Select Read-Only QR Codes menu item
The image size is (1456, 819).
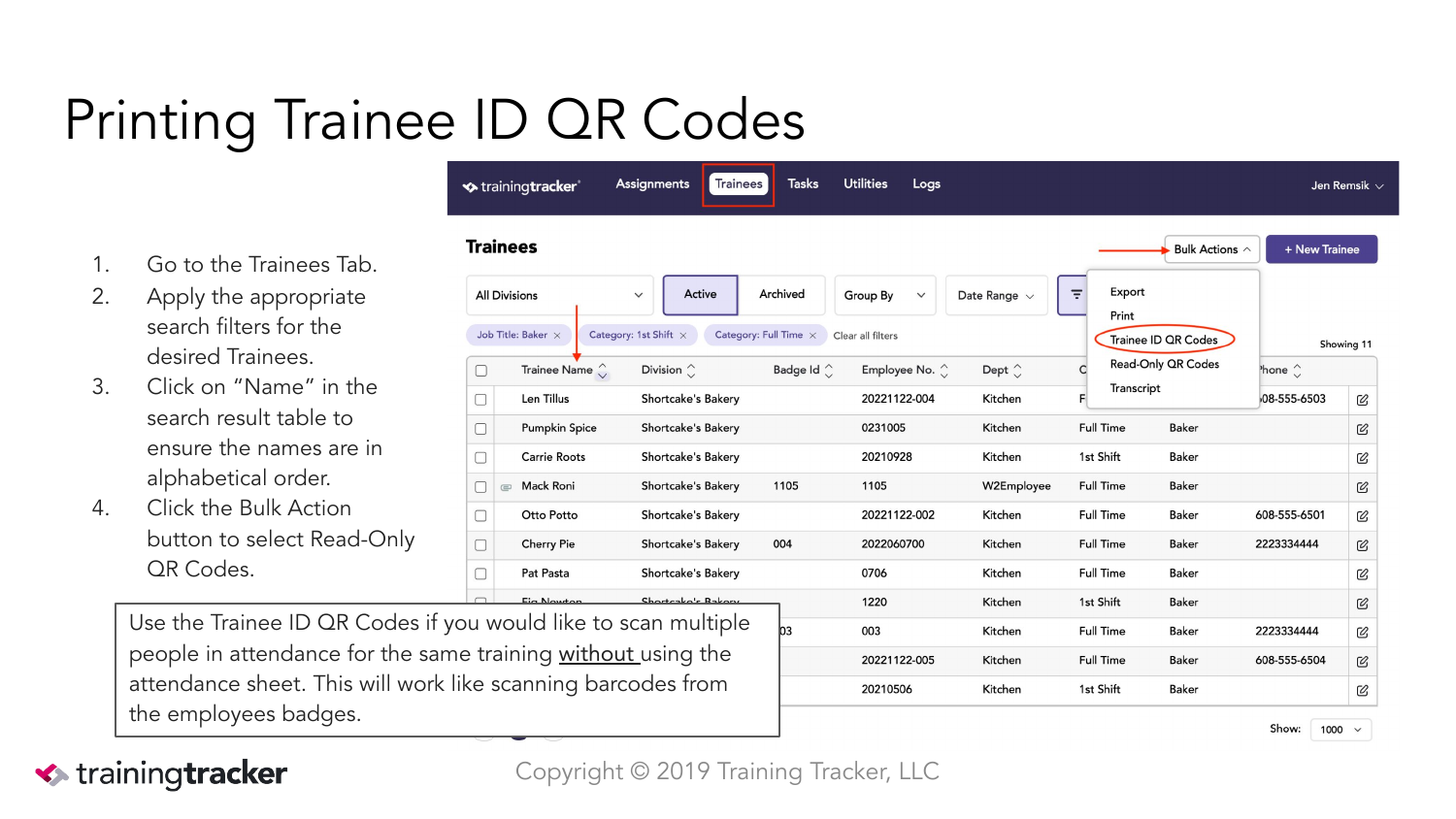pyautogui.click(x=1165, y=365)
